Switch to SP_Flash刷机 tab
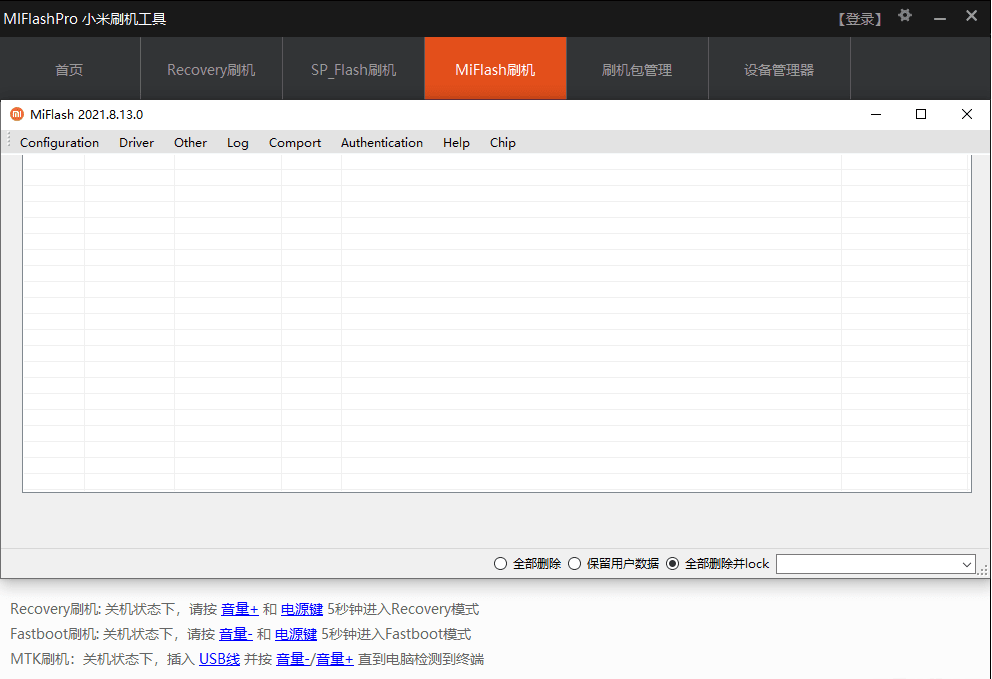Screen dimensions: 992x679 point(353,68)
